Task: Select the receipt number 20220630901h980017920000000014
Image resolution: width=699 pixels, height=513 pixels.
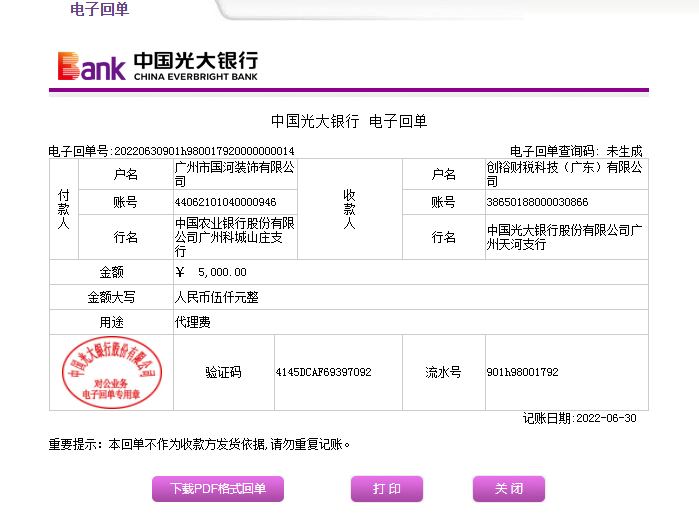Action: [x=204, y=152]
